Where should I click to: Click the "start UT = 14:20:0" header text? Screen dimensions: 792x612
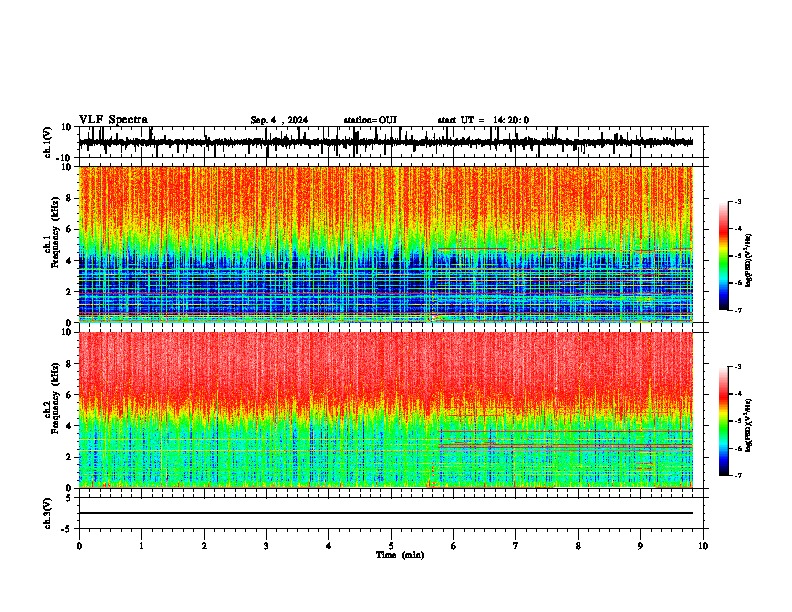click(x=483, y=120)
